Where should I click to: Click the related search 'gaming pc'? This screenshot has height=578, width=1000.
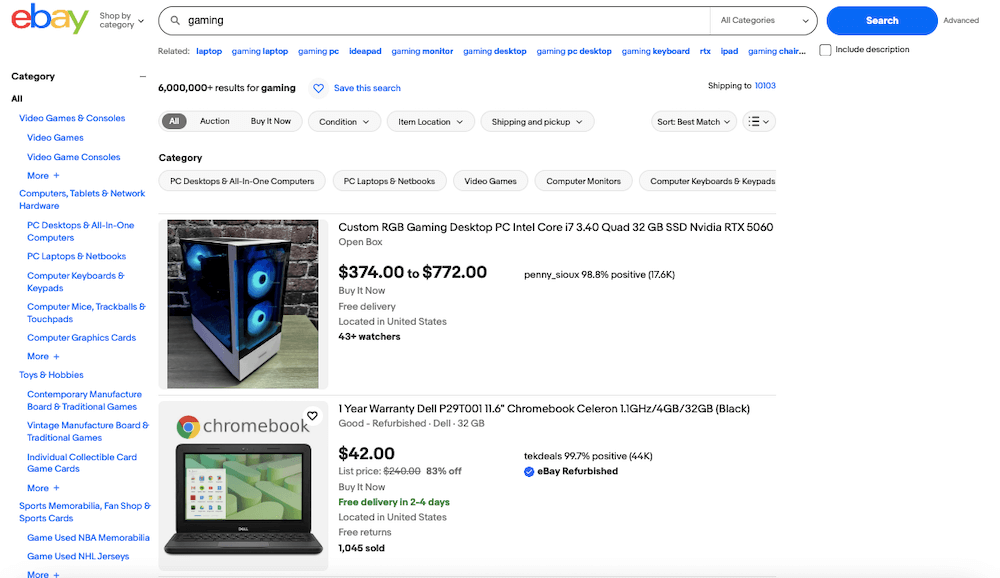318,51
